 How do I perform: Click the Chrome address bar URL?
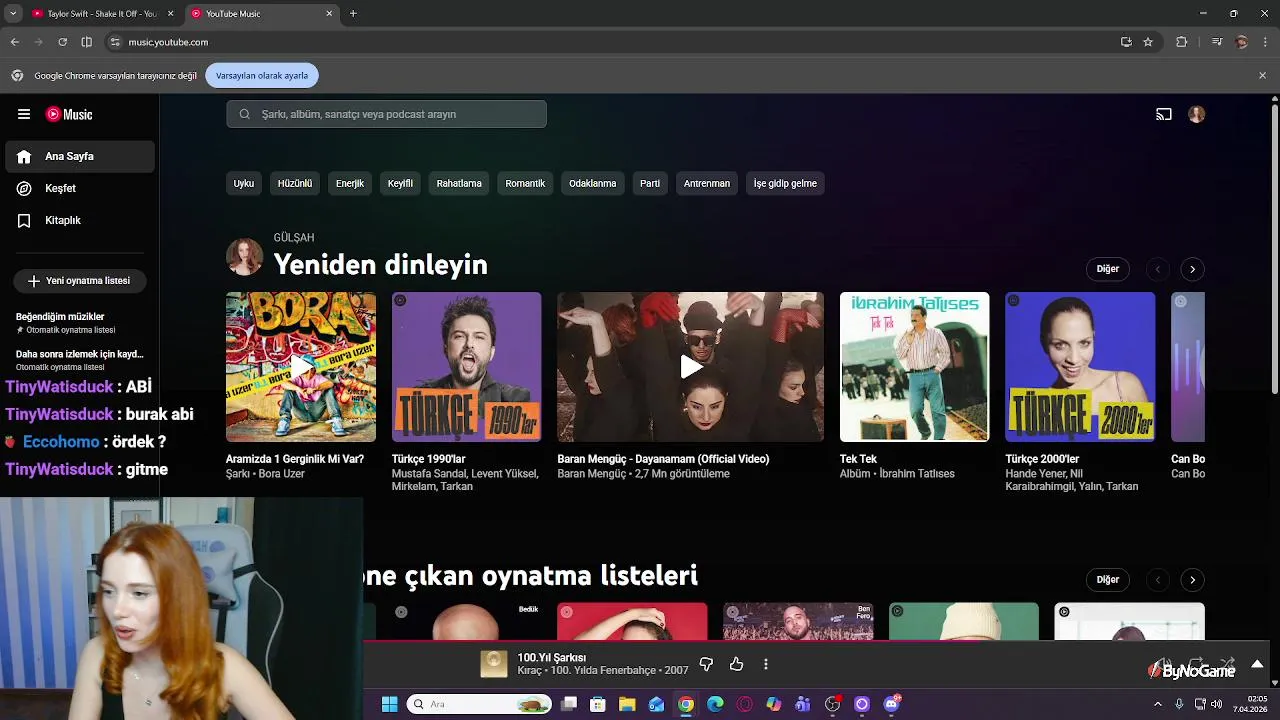click(x=168, y=42)
